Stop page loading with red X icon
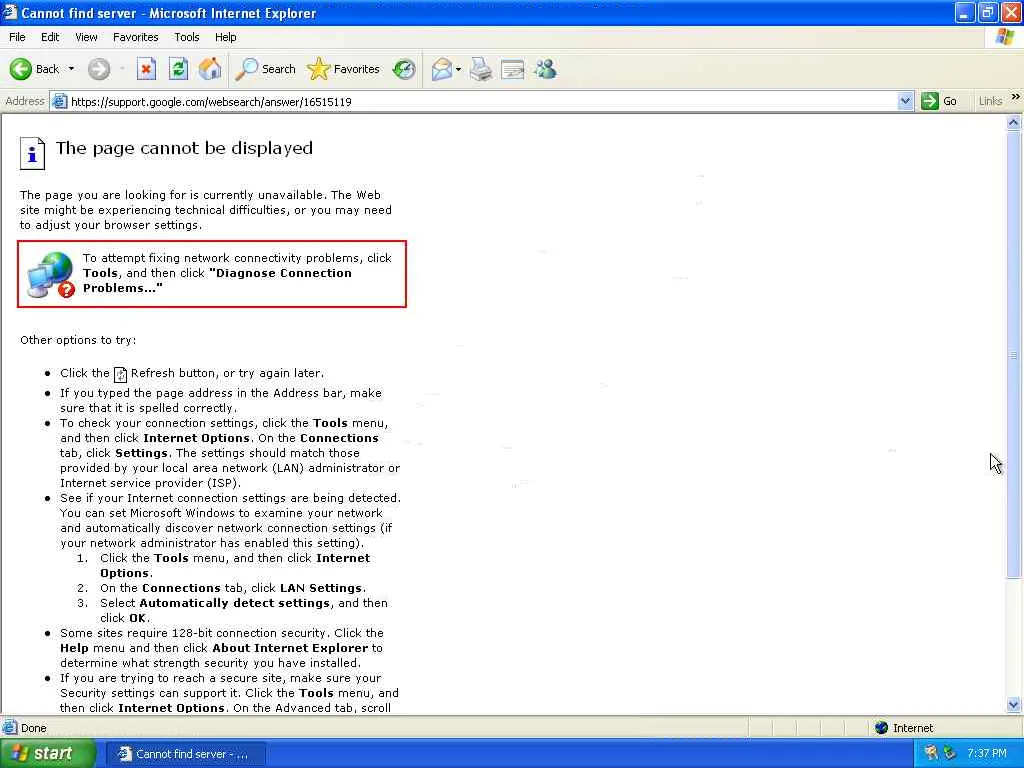The image size is (1024, 768). 146,69
